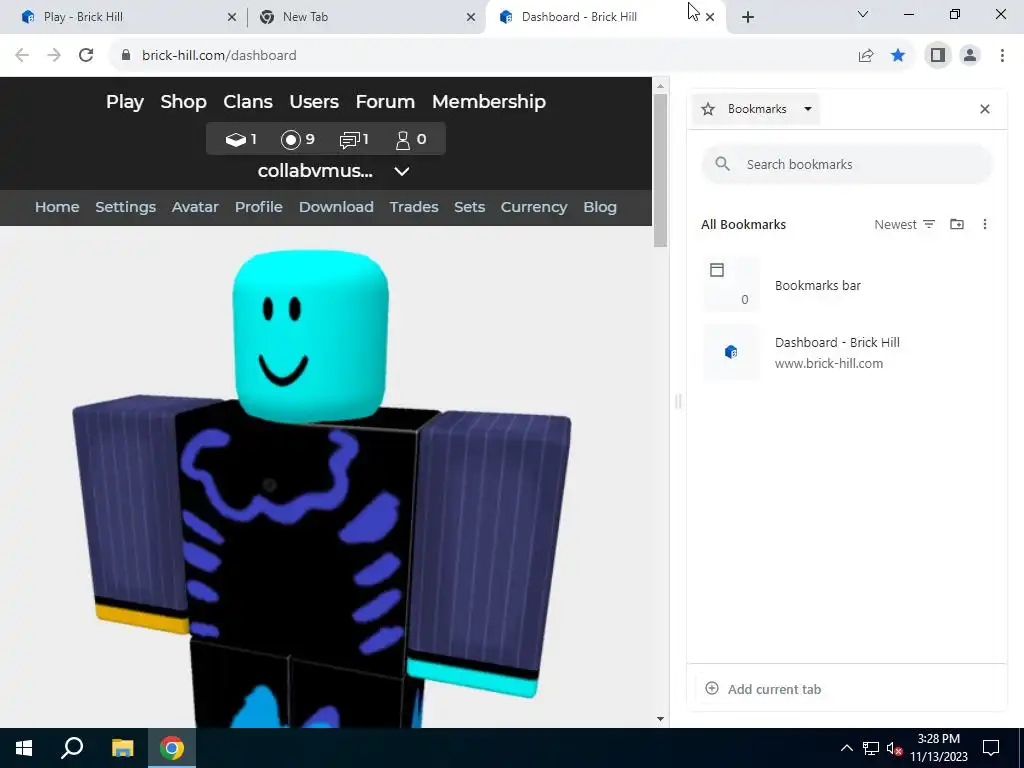The height and width of the screenshot is (768, 1024).
Task: Close the Bookmarks side panel
Action: coord(985,109)
